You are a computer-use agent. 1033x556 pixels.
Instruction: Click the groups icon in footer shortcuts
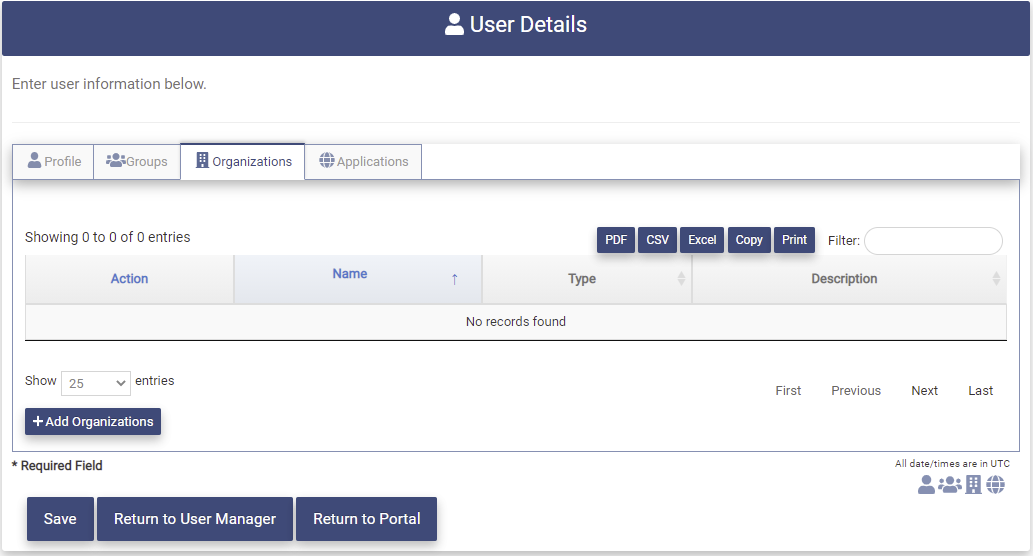[949, 485]
